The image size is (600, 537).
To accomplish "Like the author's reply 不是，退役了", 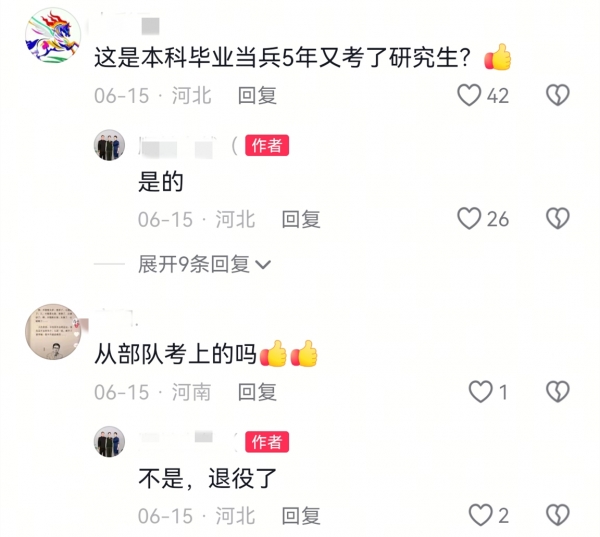I will (481, 515).
